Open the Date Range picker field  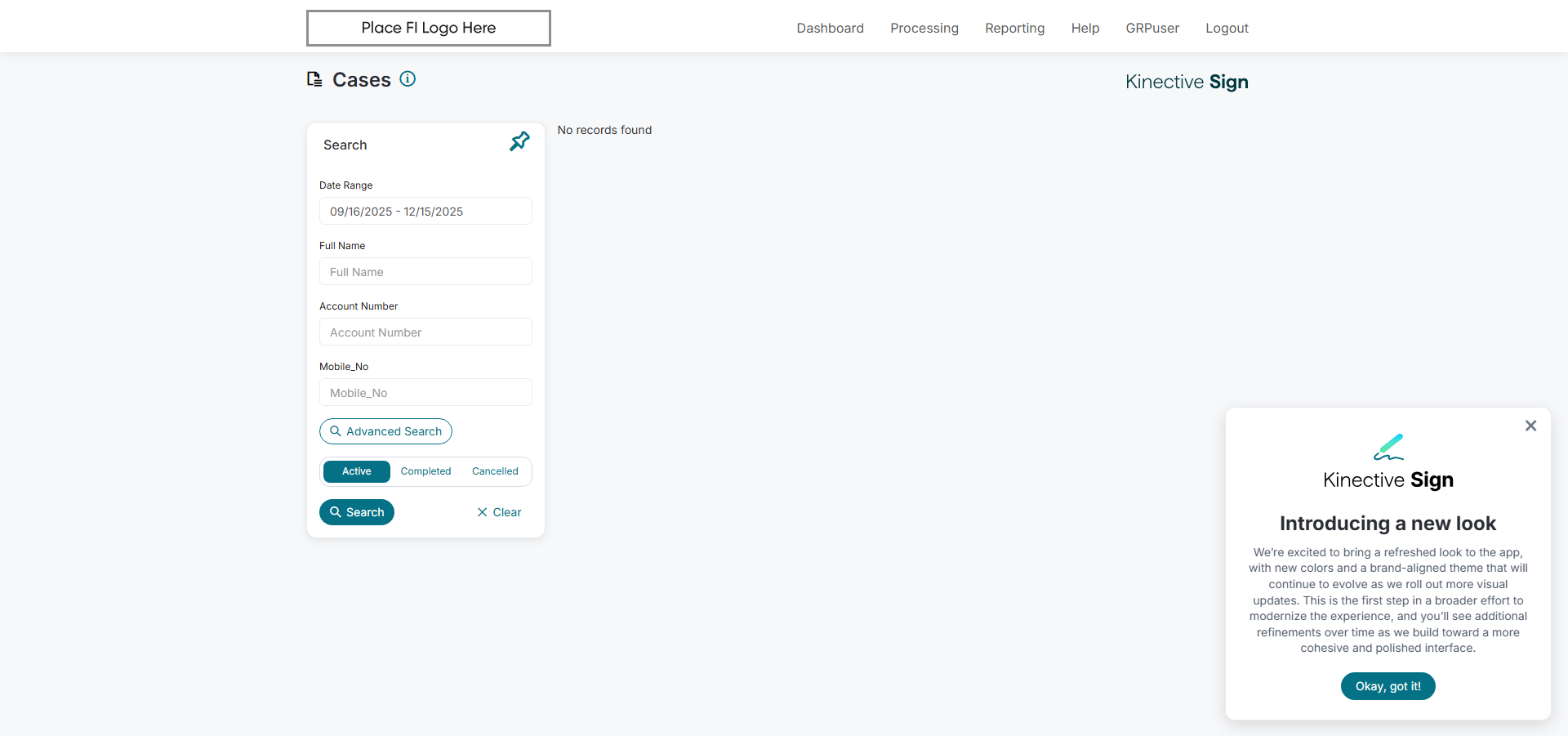[x=425, y=211]
